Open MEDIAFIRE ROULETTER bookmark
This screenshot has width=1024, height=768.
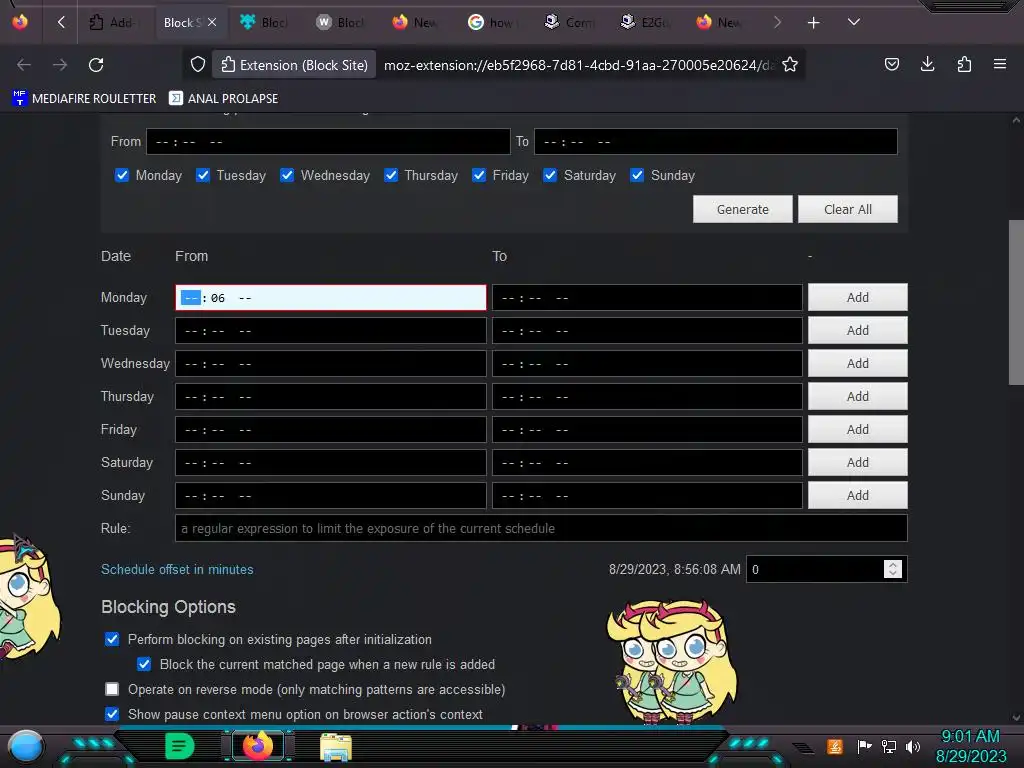click(84, 99)
